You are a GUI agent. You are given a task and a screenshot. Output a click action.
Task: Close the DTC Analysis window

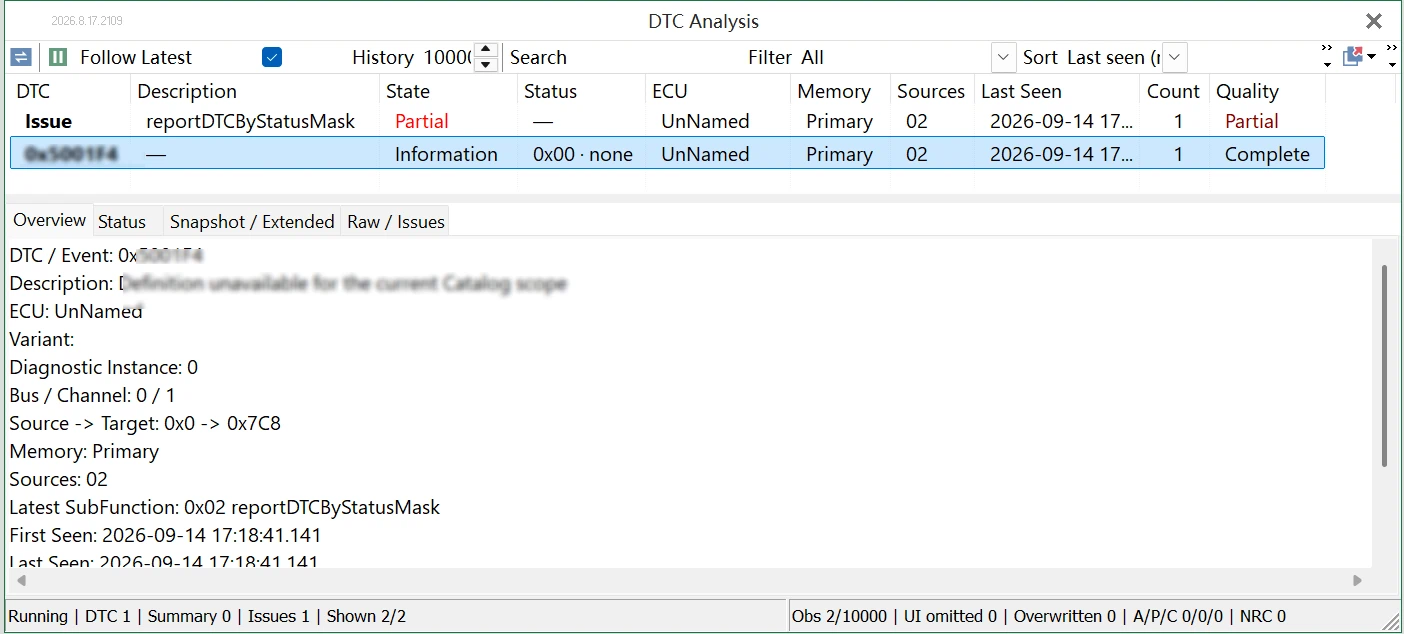[x=1374, y=21]
